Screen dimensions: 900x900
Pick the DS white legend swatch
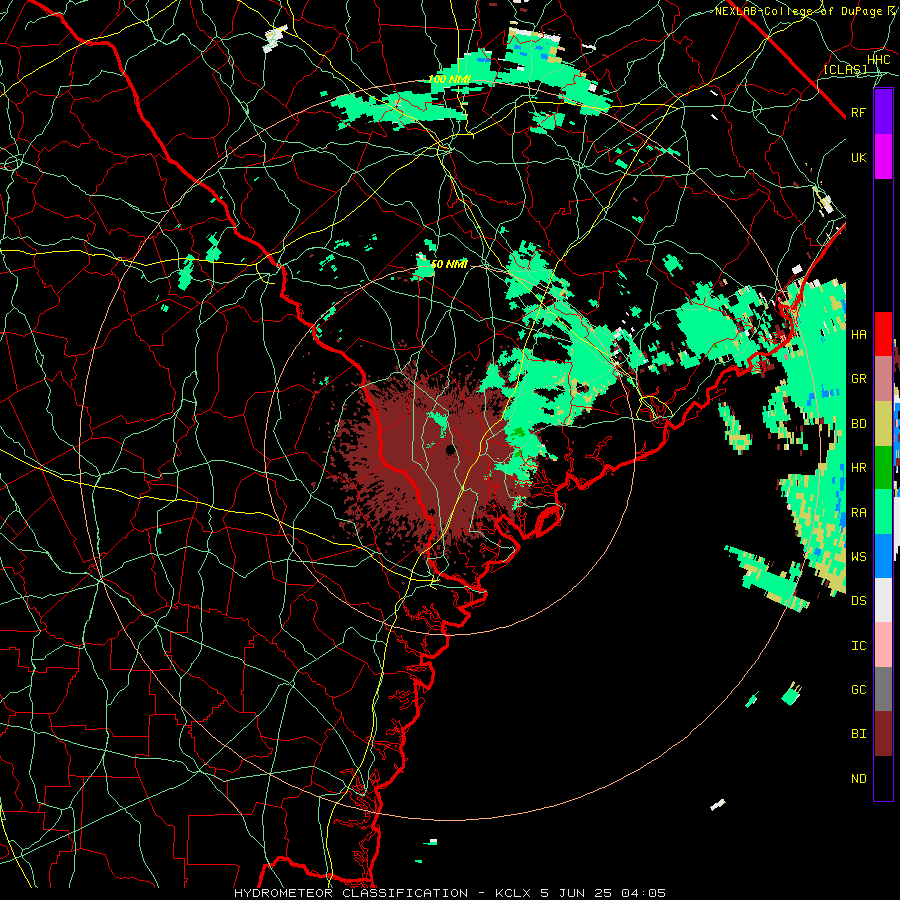pyautogui.click(x=883, y=600)
